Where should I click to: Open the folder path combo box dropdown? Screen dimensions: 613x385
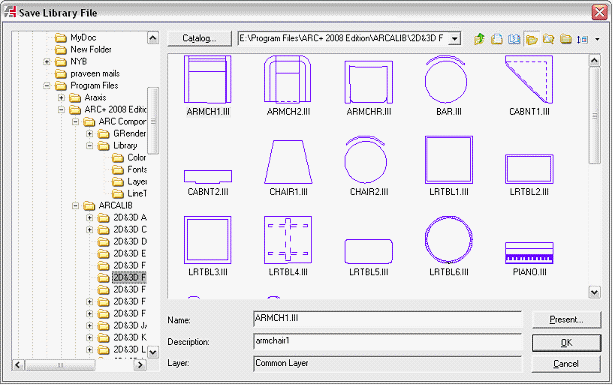pos(454,39)
